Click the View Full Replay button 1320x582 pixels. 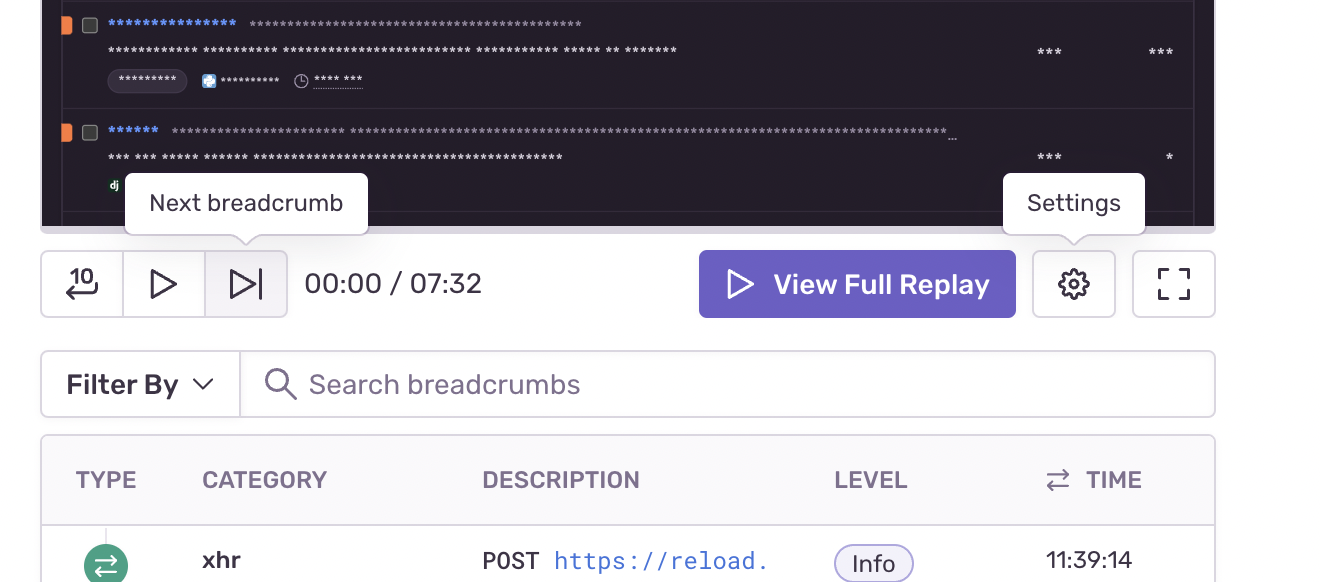(856, 284)
